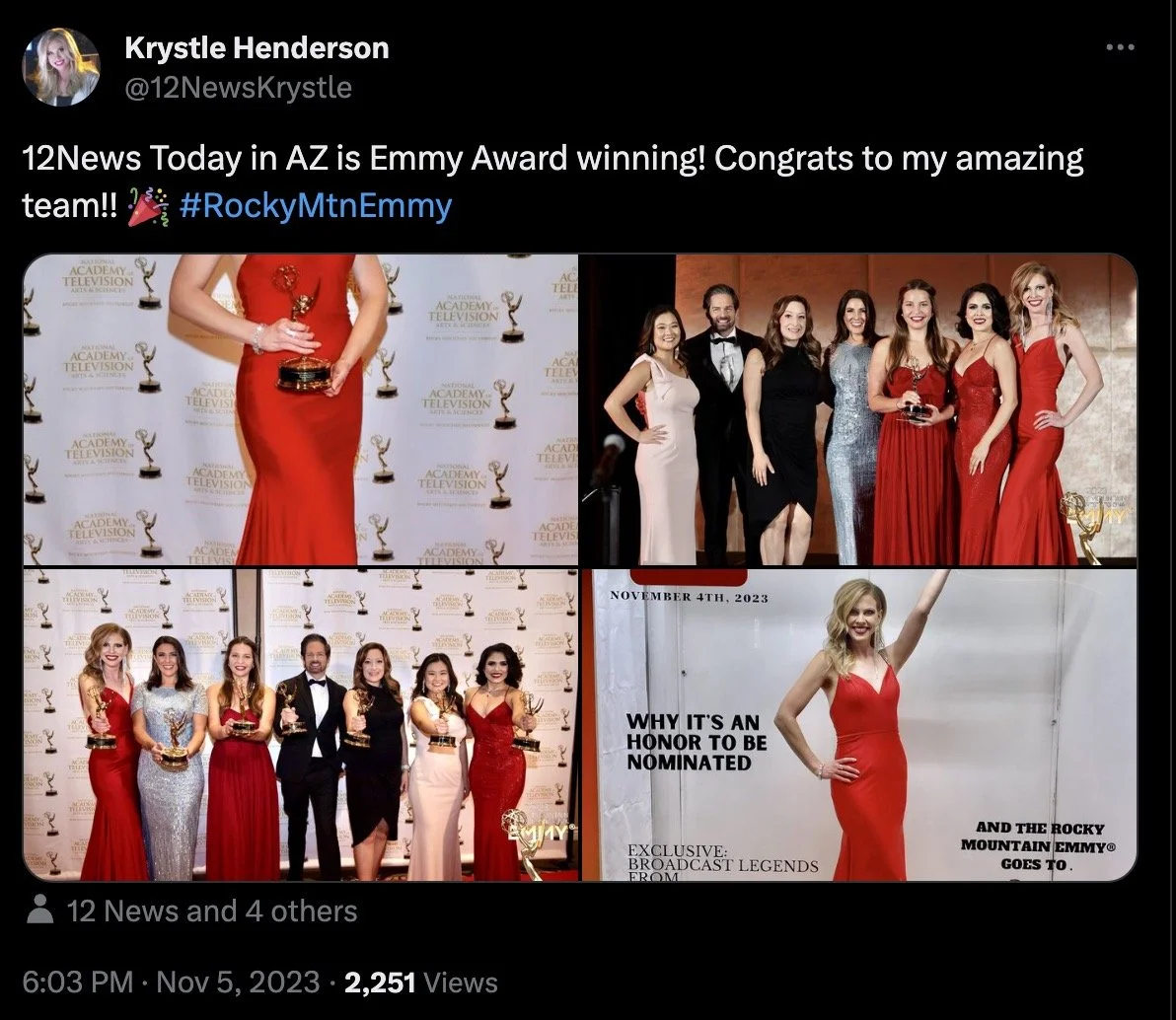View '12 News and 4 others' tagged list
The image size is (1176, 1020).
point(212,911)
